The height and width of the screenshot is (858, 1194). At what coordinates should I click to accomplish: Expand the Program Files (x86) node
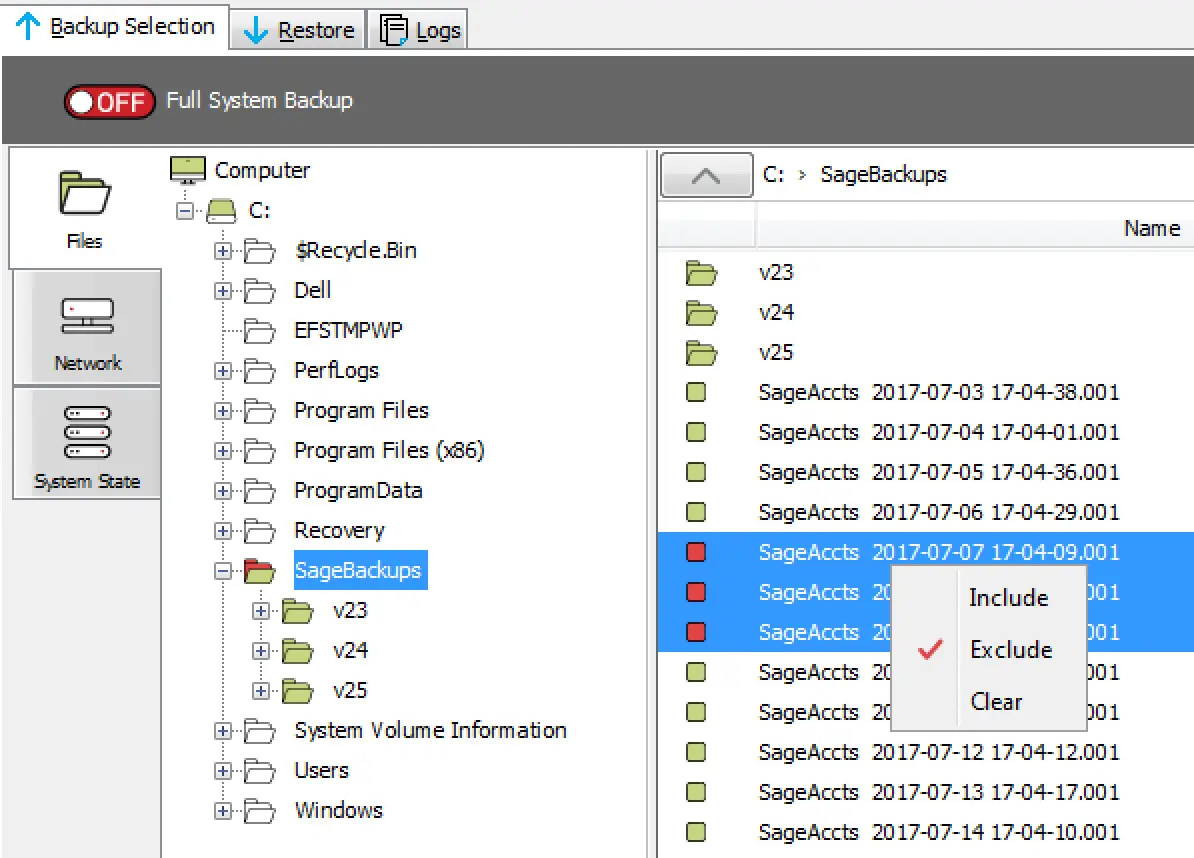tap(222, 451)
